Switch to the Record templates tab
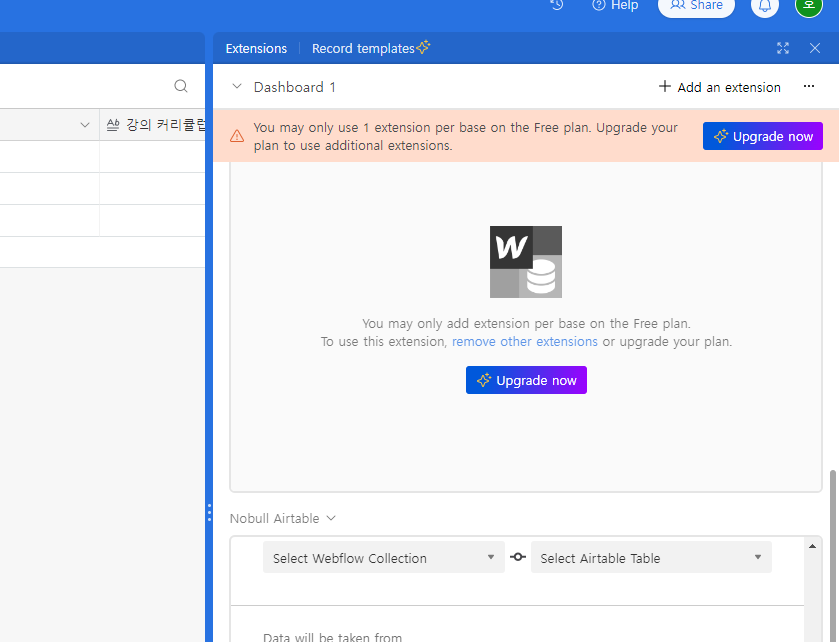 click(x=371, y=48)
